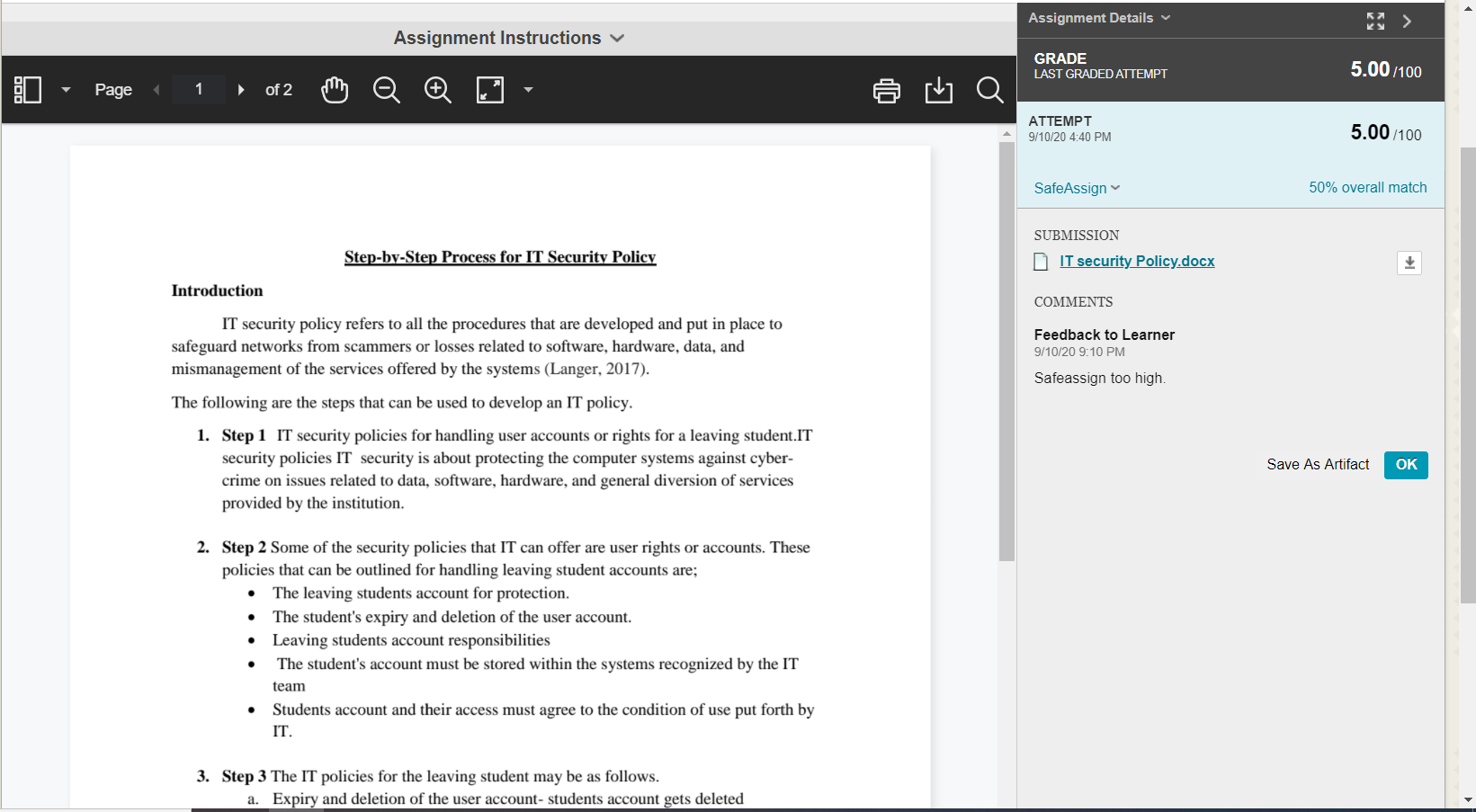Download the document from viewer toolbar
Screen dimensions: 1476x812
point(939,90)
